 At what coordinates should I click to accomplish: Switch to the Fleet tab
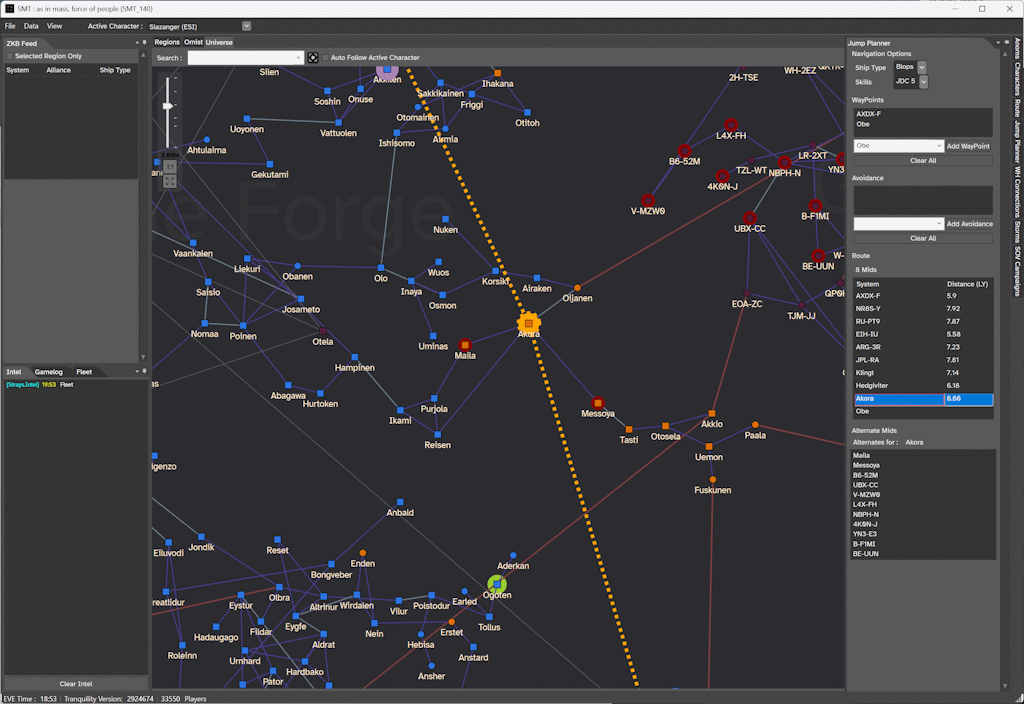(x=84, y=372)
